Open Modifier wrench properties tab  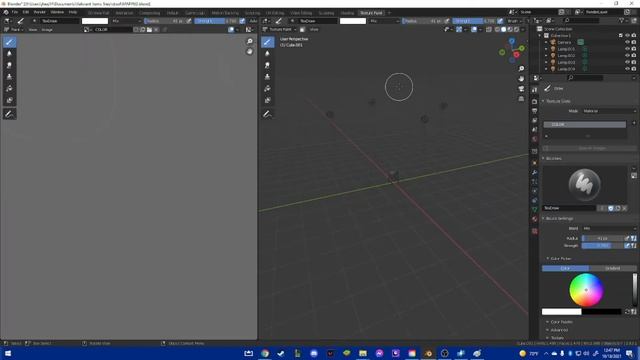tap(535, 173)
